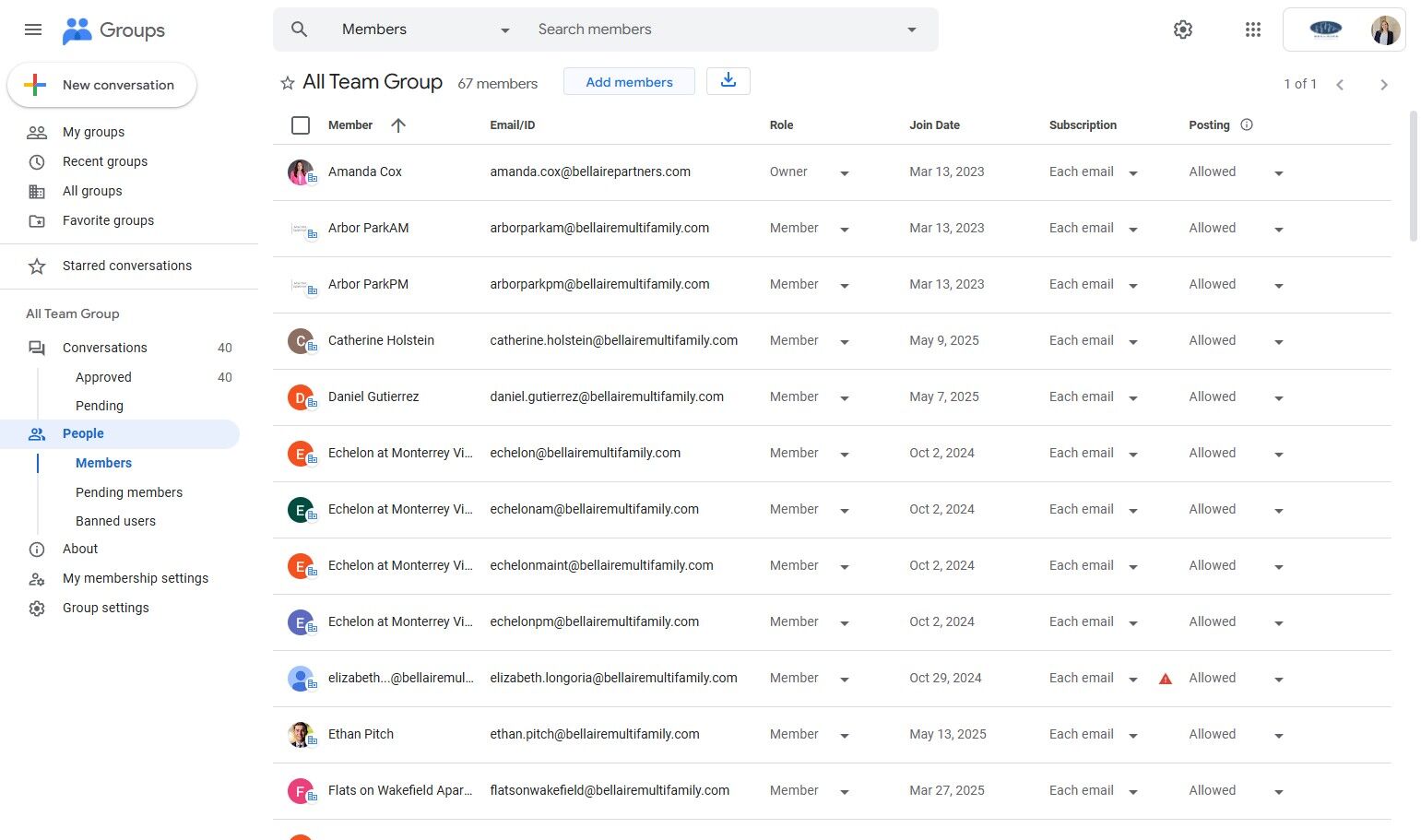Check the select all members checkbox

[301, 125]
